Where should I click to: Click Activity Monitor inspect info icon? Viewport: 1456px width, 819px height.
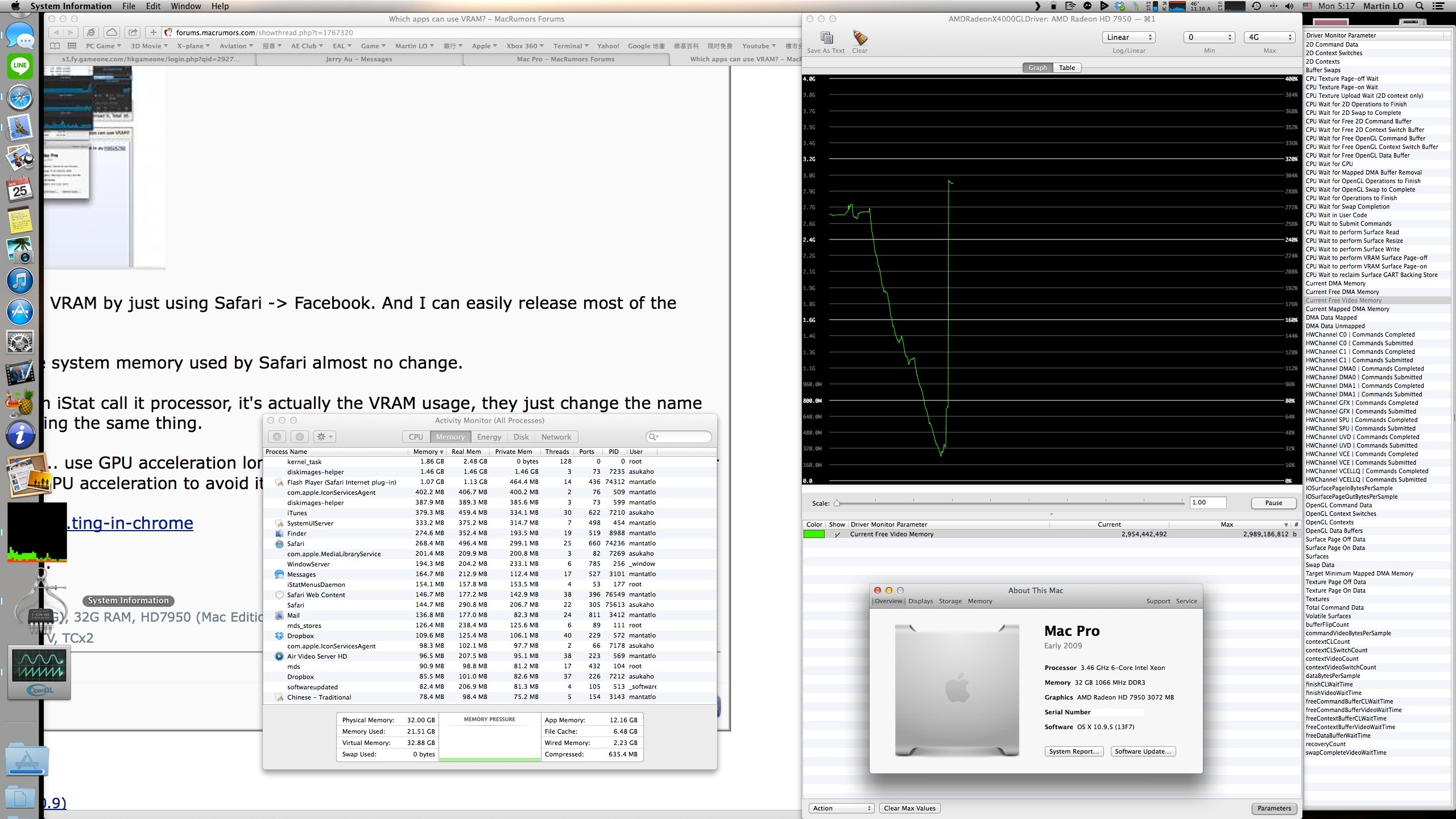[300, 437]
